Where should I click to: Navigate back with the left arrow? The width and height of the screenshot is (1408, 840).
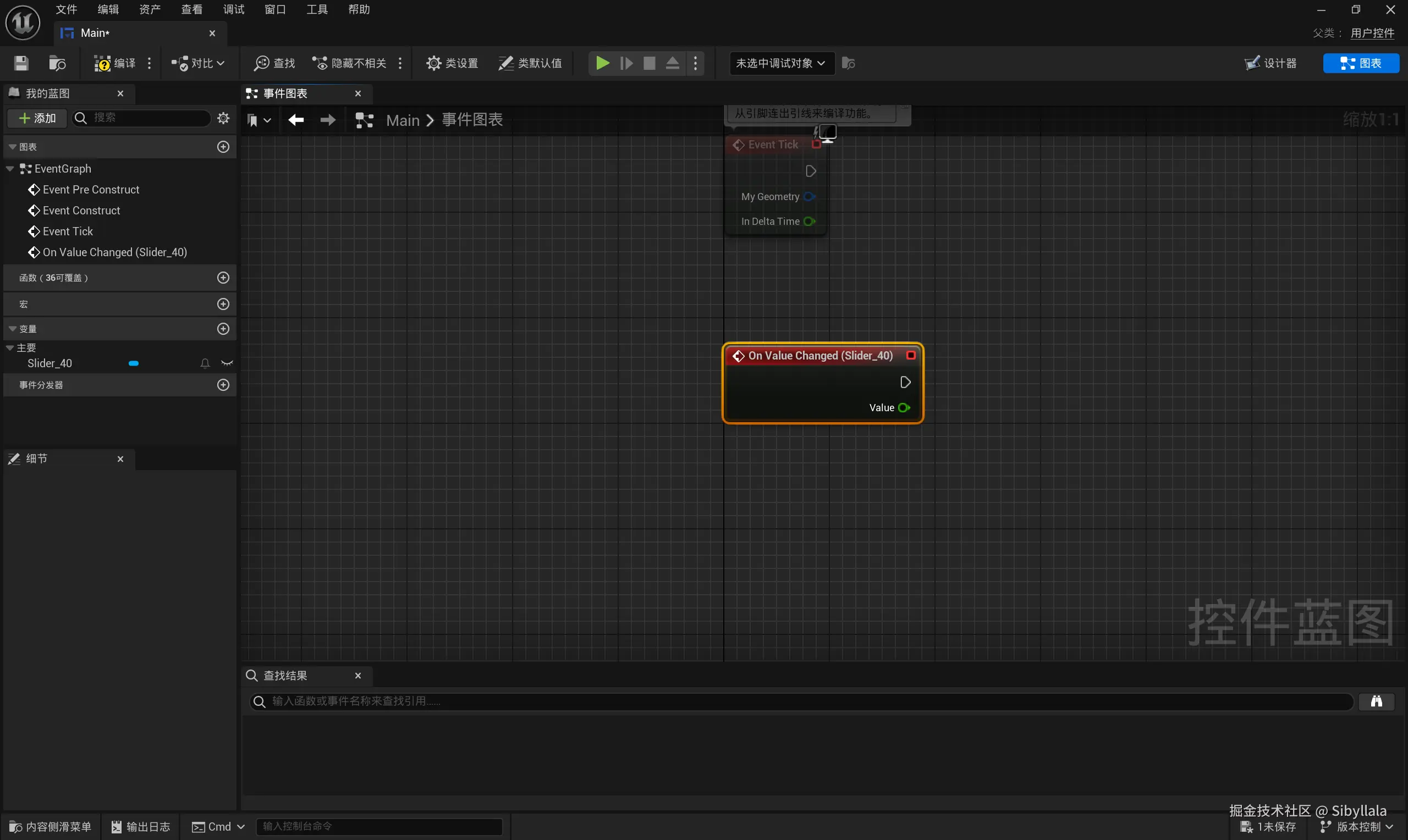[x=295, y=120]
